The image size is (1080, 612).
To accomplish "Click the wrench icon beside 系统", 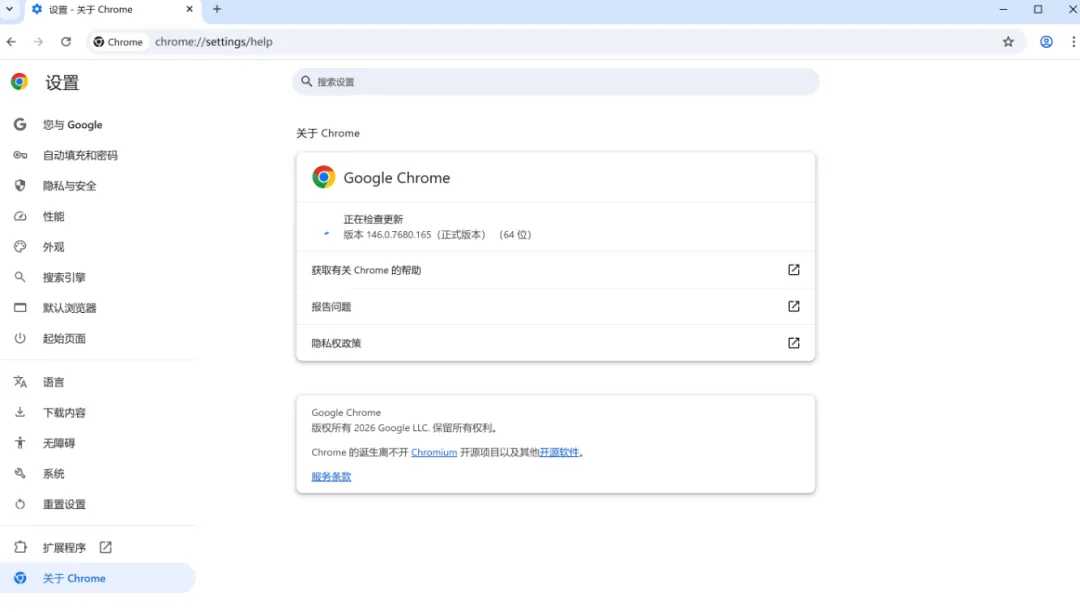I will coord(20,474).
